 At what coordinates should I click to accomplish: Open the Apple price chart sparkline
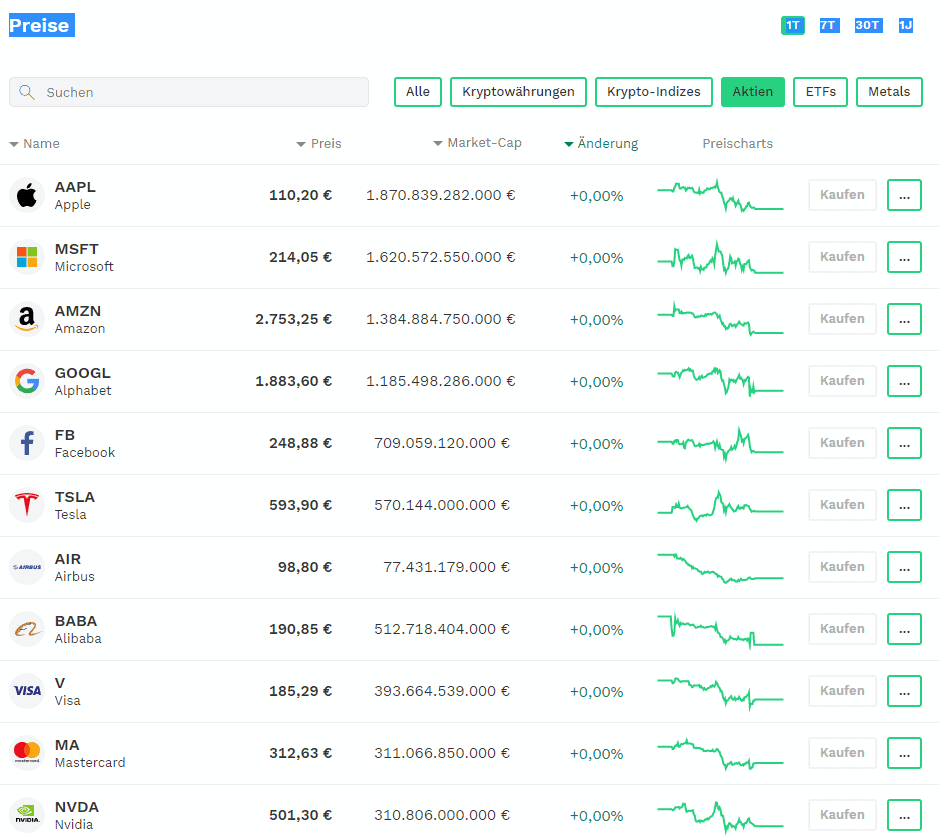click(x=720, y=195)
